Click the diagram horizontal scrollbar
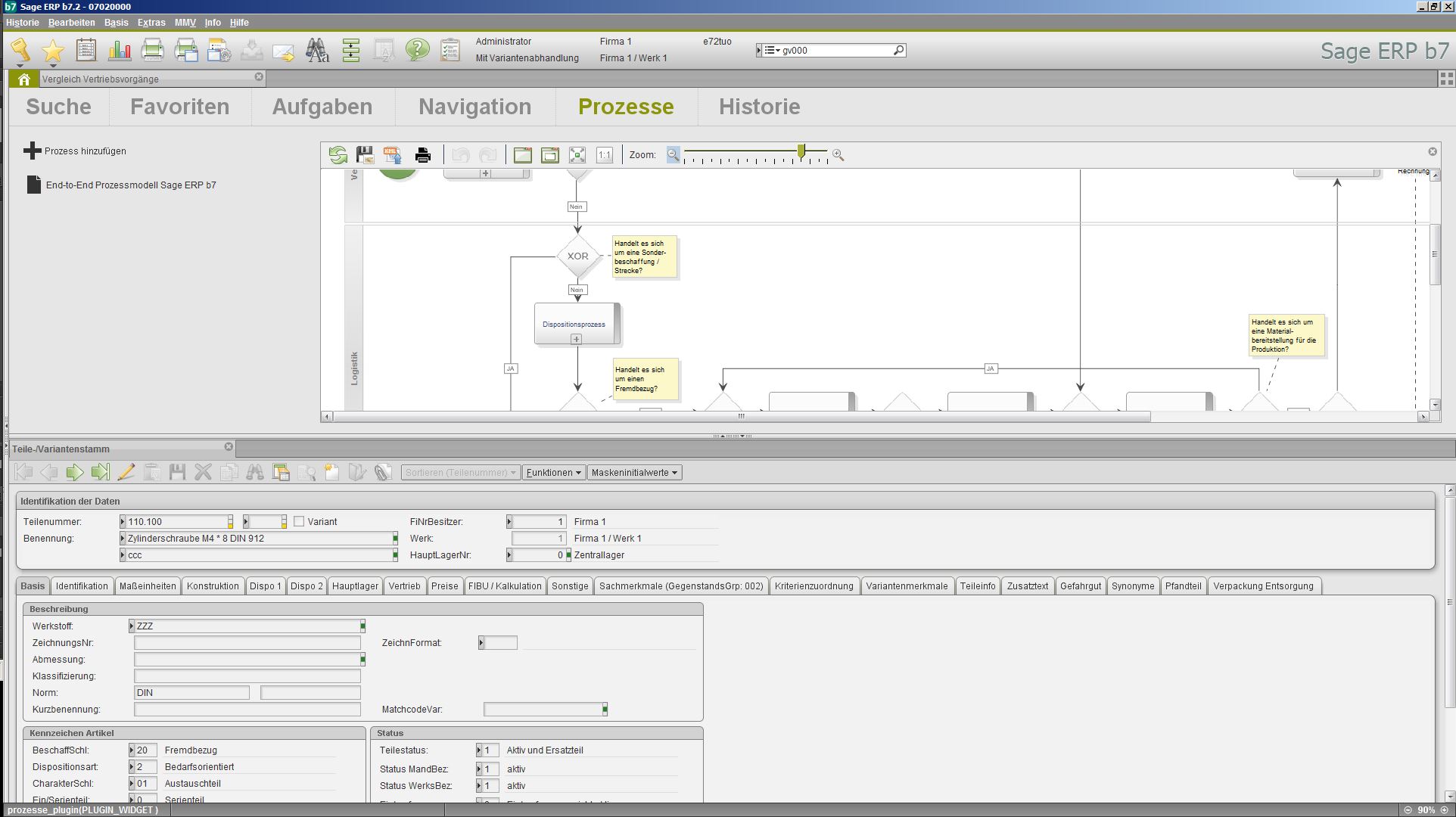The image size is (1456, 817). point(742,417)
